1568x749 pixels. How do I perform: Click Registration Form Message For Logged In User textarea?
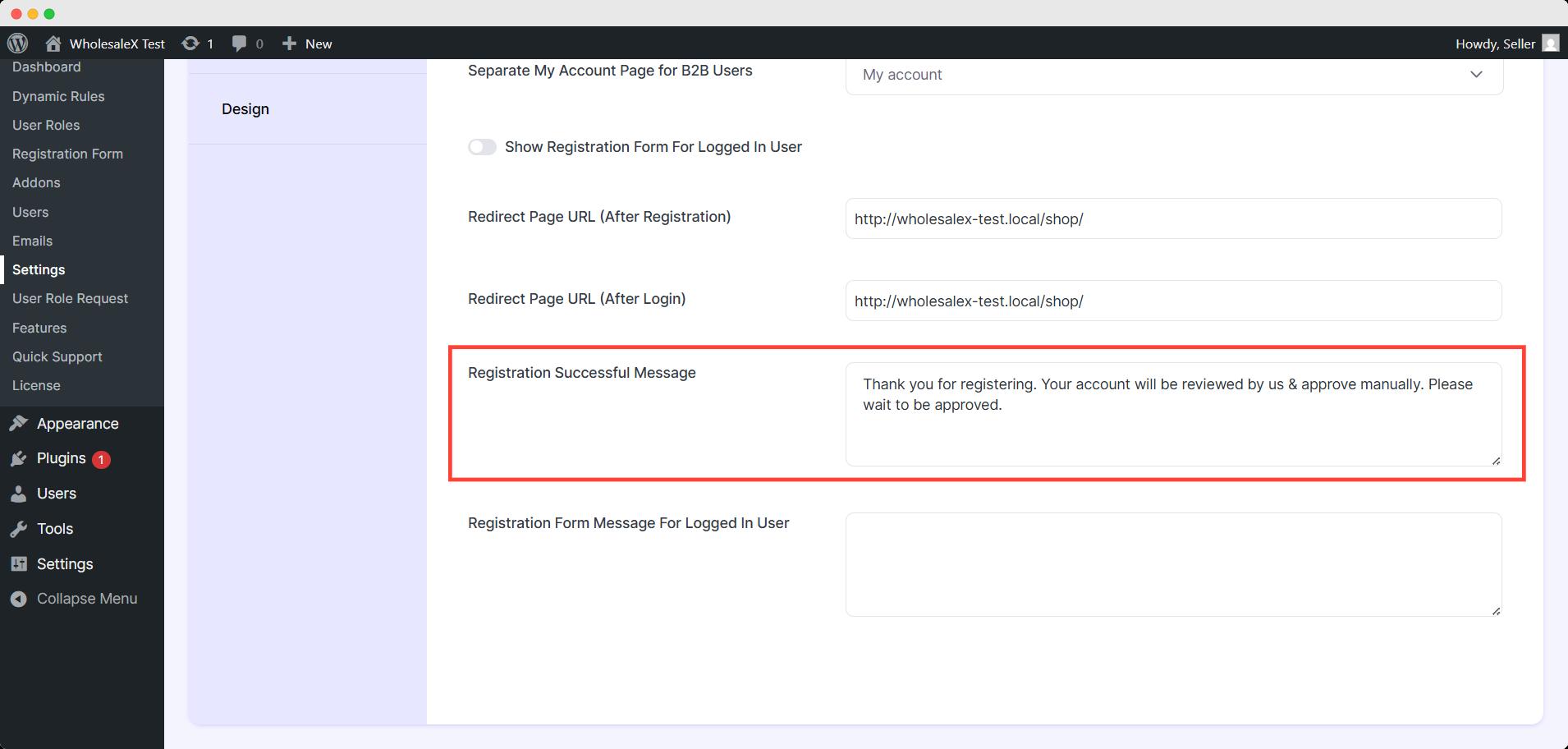(1174, 564)
